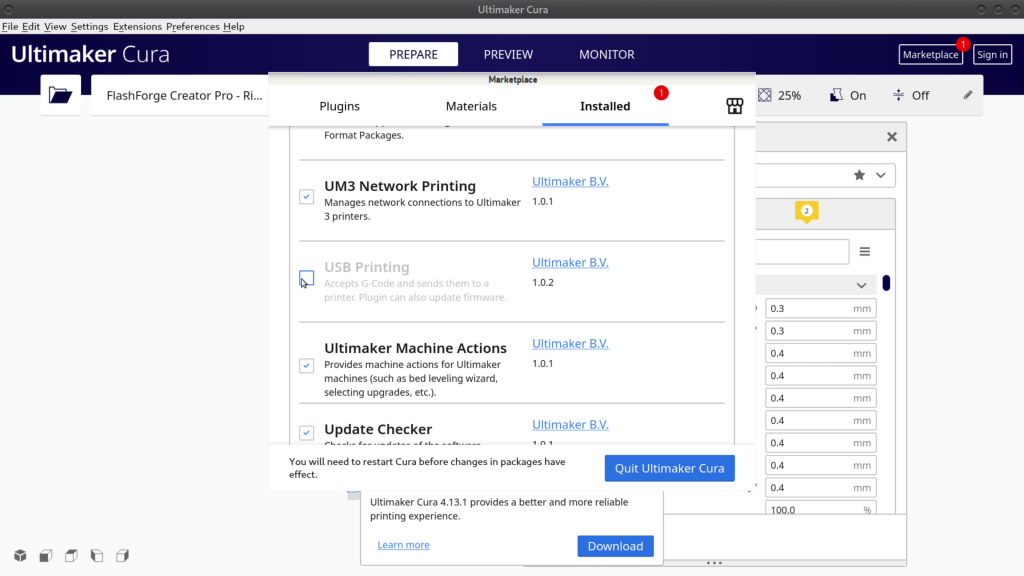Image resolution: width=1024 pixels, height=576 pixels.
Task: Click the first 0.3 mm value field
Action: pyautogui.click(x=820, y=308)
